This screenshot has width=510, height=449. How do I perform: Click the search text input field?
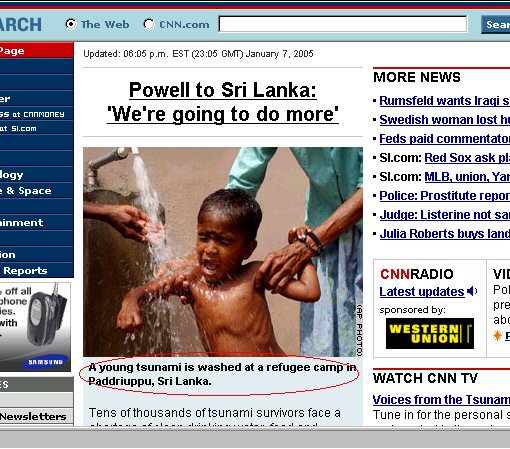343,24
